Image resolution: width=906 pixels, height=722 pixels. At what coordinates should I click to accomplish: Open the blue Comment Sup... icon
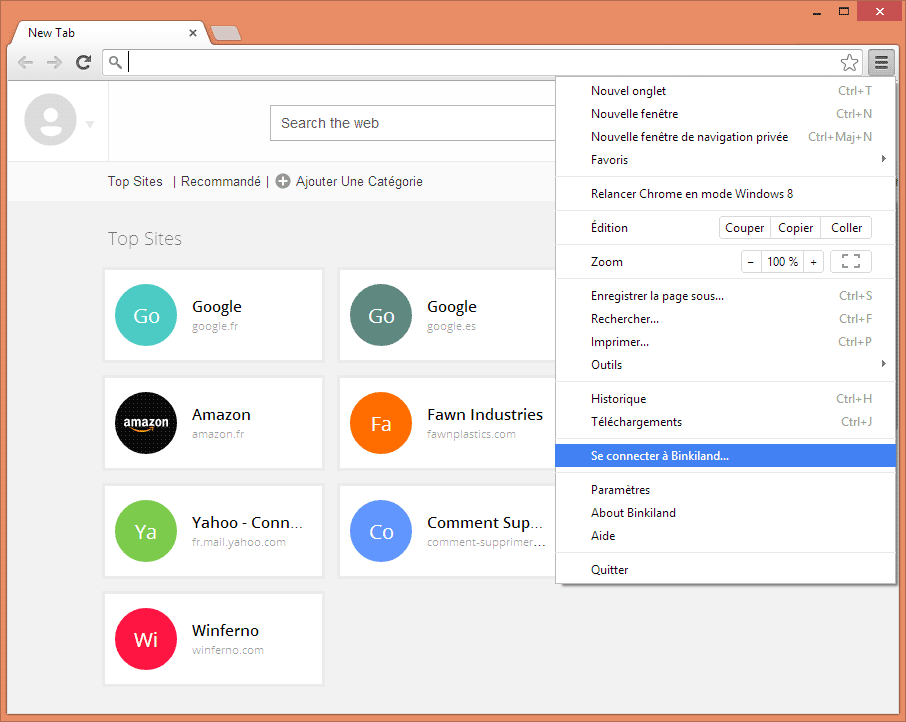[381, 531]
